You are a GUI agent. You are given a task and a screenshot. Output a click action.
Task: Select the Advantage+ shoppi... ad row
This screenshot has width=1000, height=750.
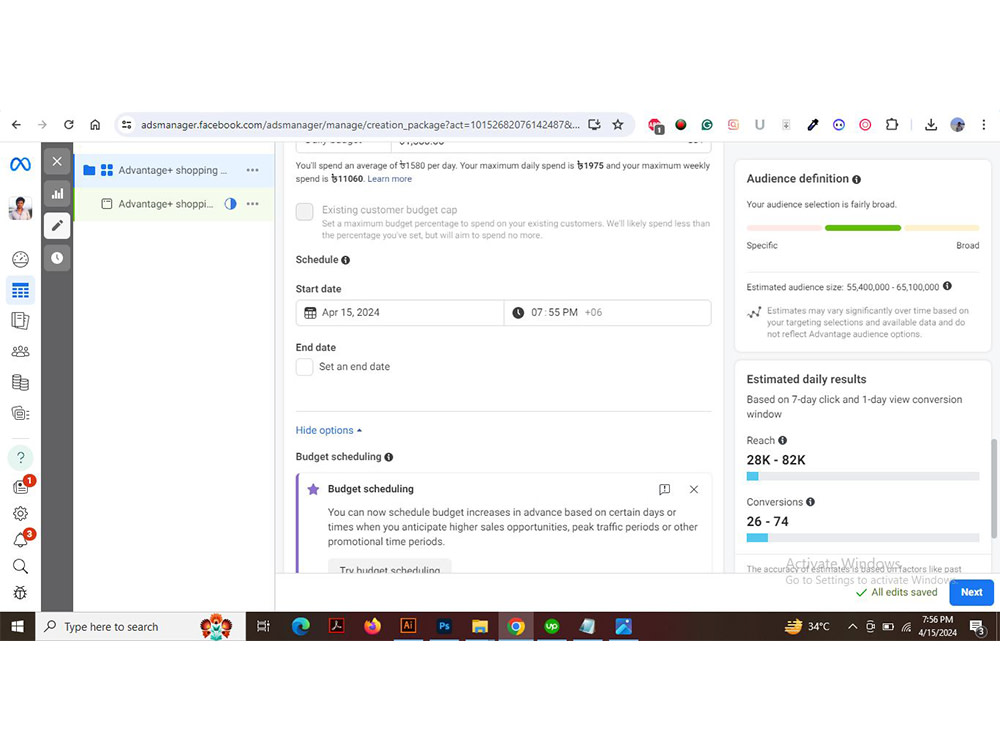pos(174,204)
